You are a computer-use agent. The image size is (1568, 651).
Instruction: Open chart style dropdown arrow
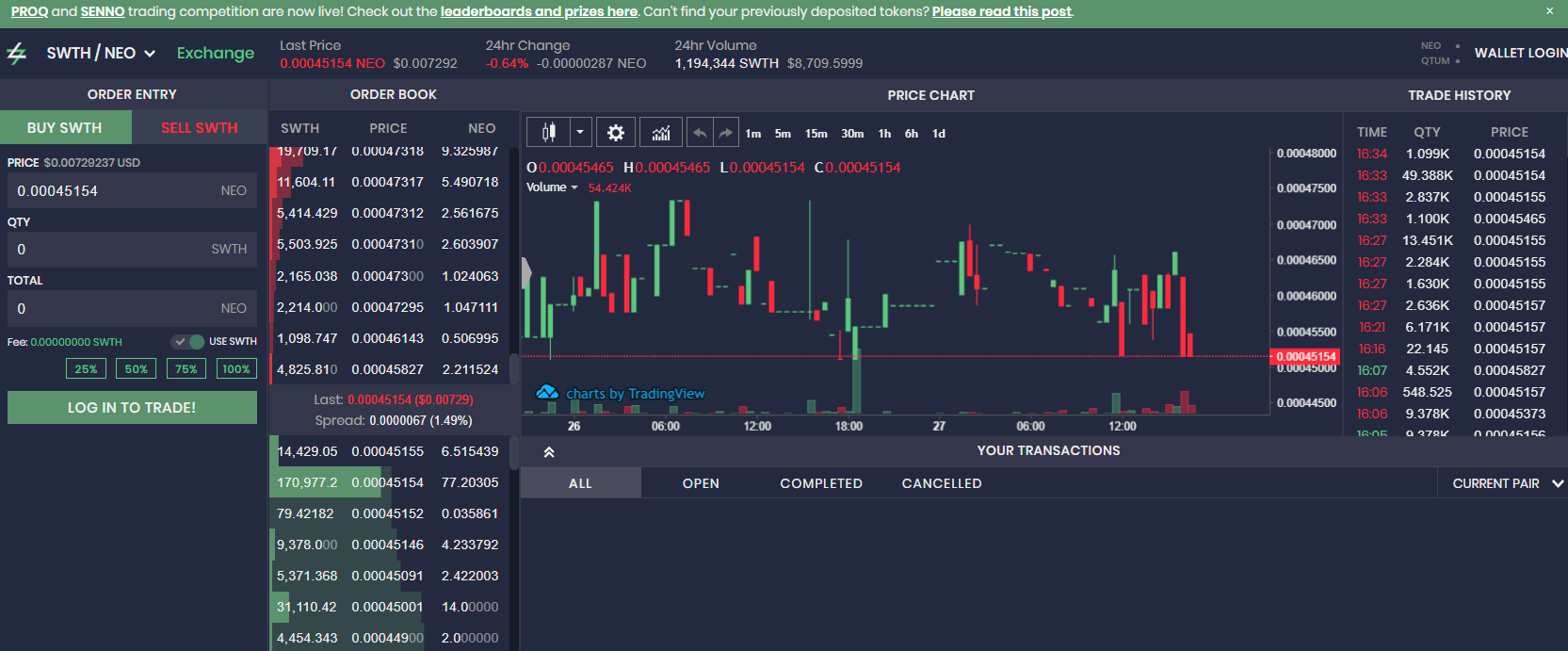pyautogui.click(x=581, y=133)
